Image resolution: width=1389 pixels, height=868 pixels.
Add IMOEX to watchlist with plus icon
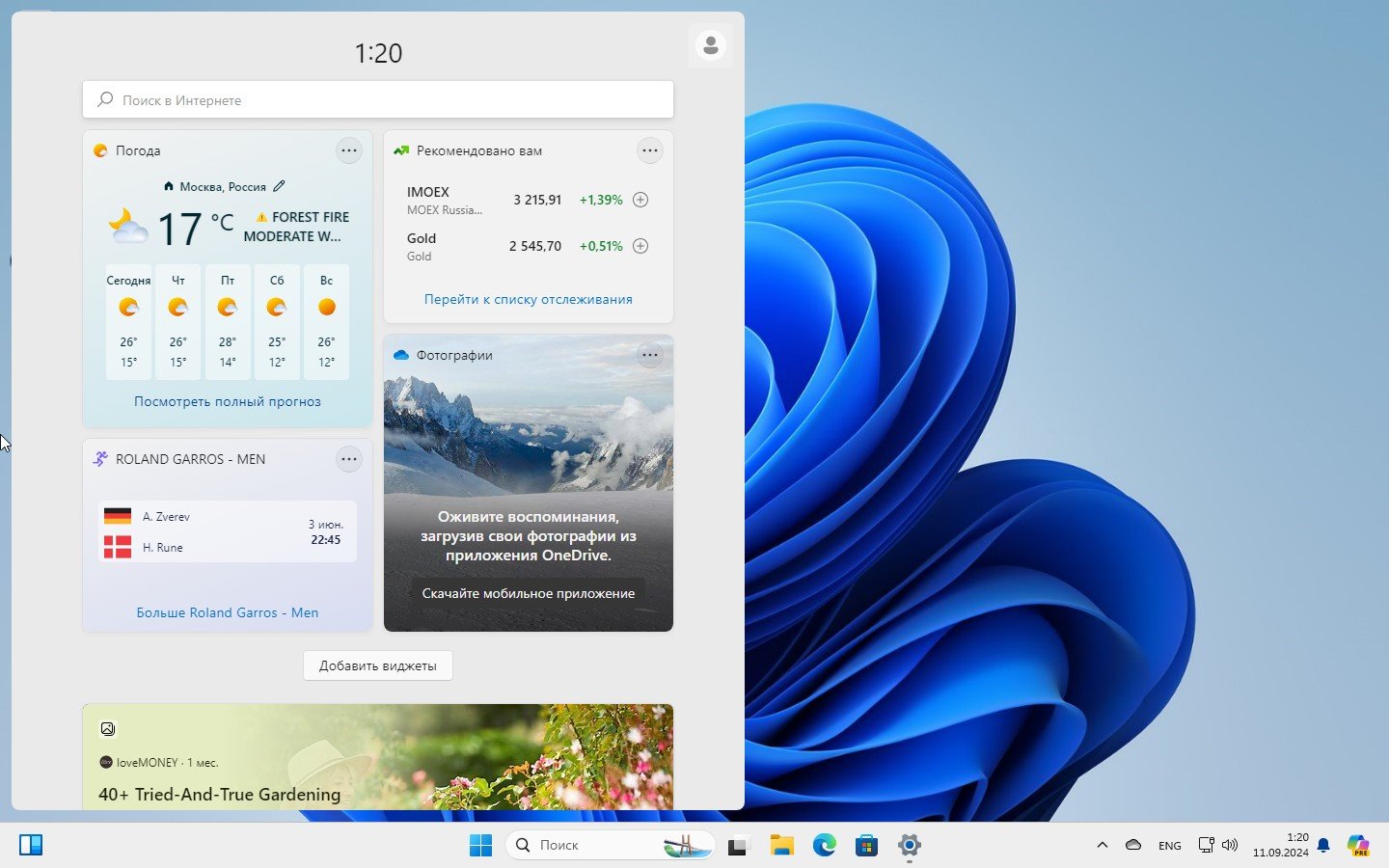click(640, 200)
